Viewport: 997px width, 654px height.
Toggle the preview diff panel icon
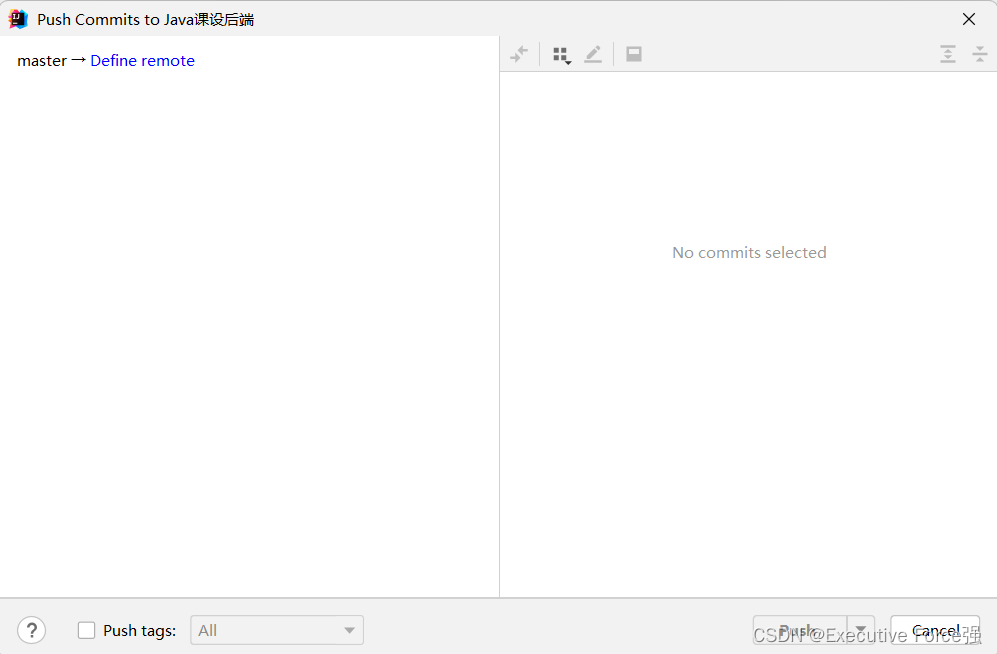pos(634,54)
